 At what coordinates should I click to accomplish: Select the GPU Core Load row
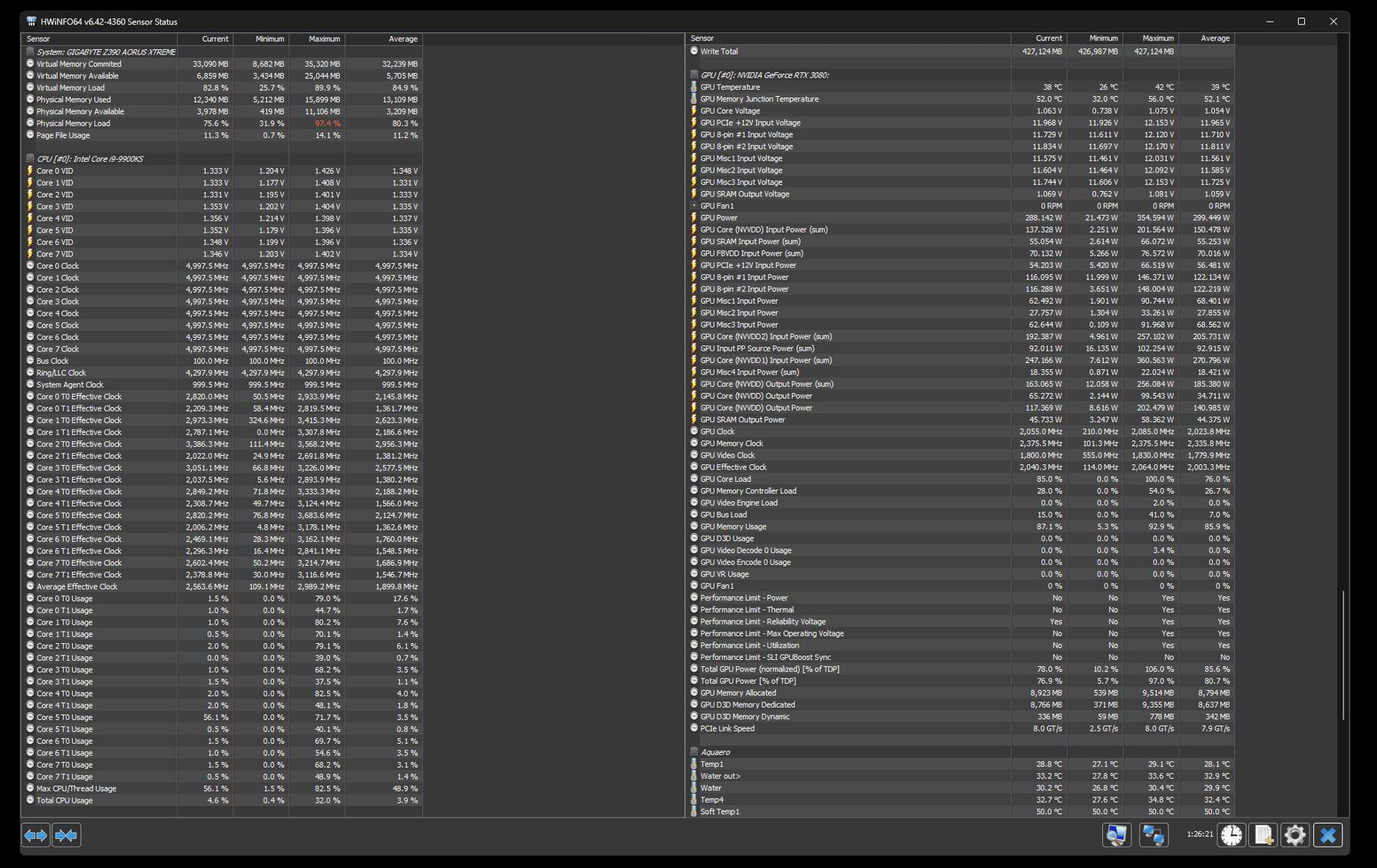point(961,479)
